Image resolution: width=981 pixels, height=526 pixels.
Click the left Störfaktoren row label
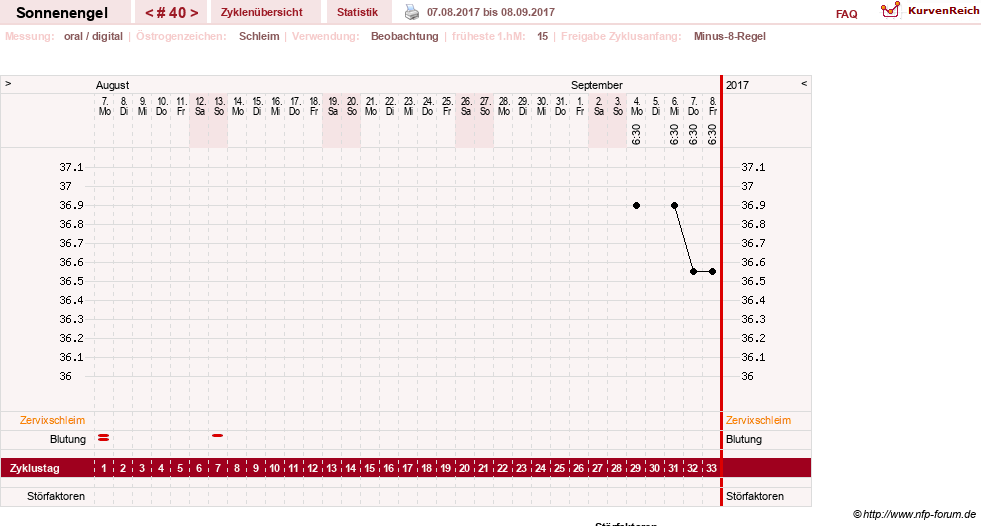point(56,496)
